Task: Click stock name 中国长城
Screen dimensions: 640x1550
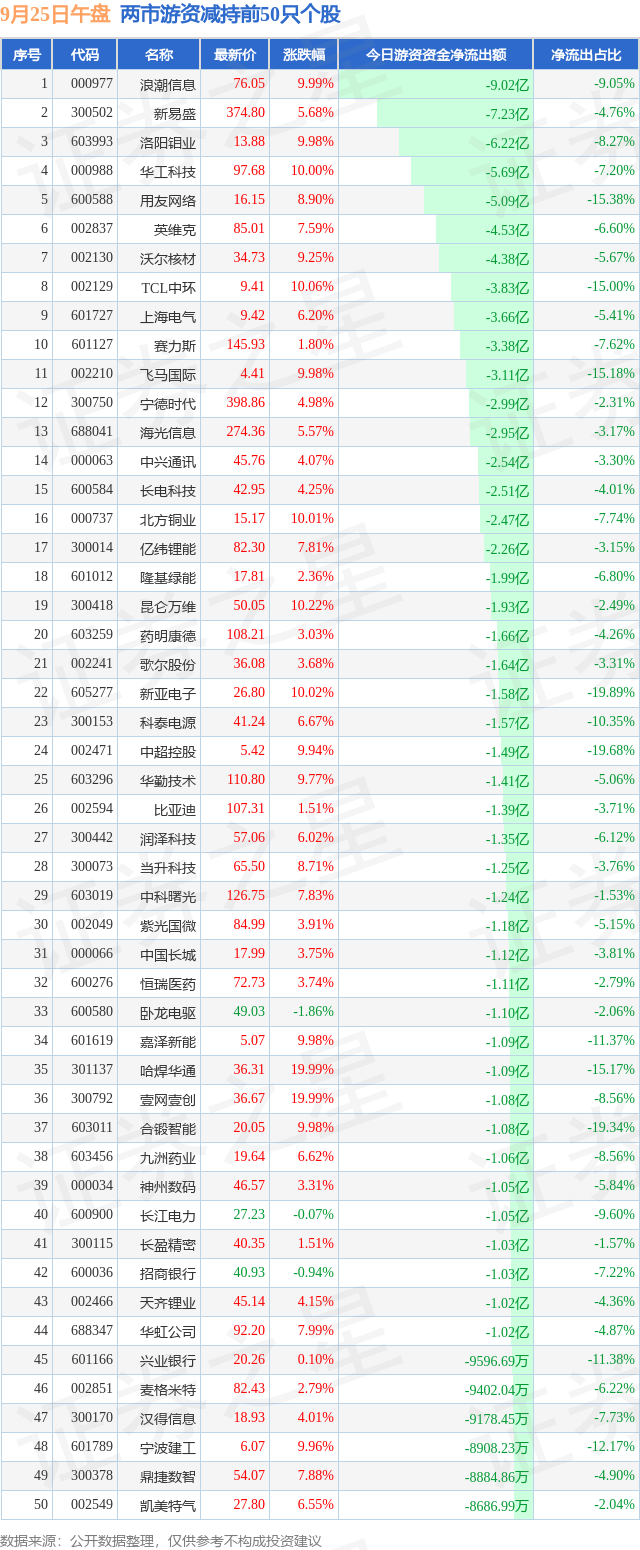Action: (x=168, y=955)
